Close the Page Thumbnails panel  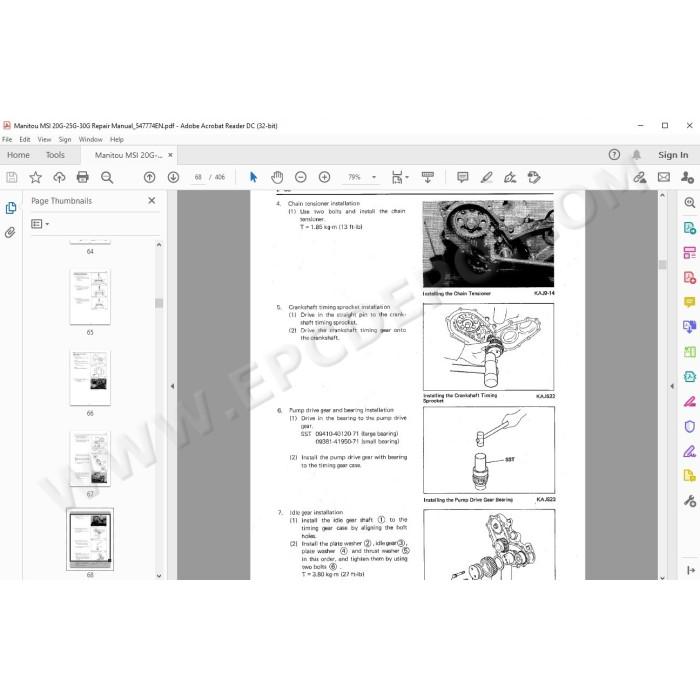152,200
